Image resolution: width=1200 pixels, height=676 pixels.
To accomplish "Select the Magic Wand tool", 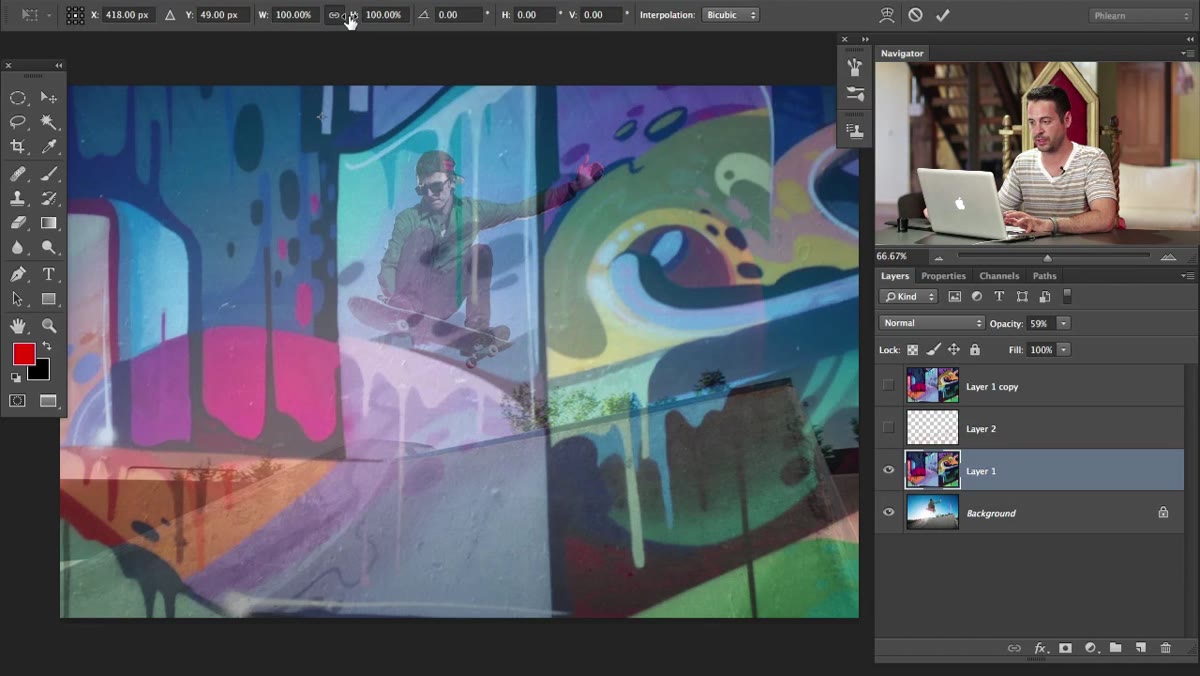I will click(x=48, y=122).
